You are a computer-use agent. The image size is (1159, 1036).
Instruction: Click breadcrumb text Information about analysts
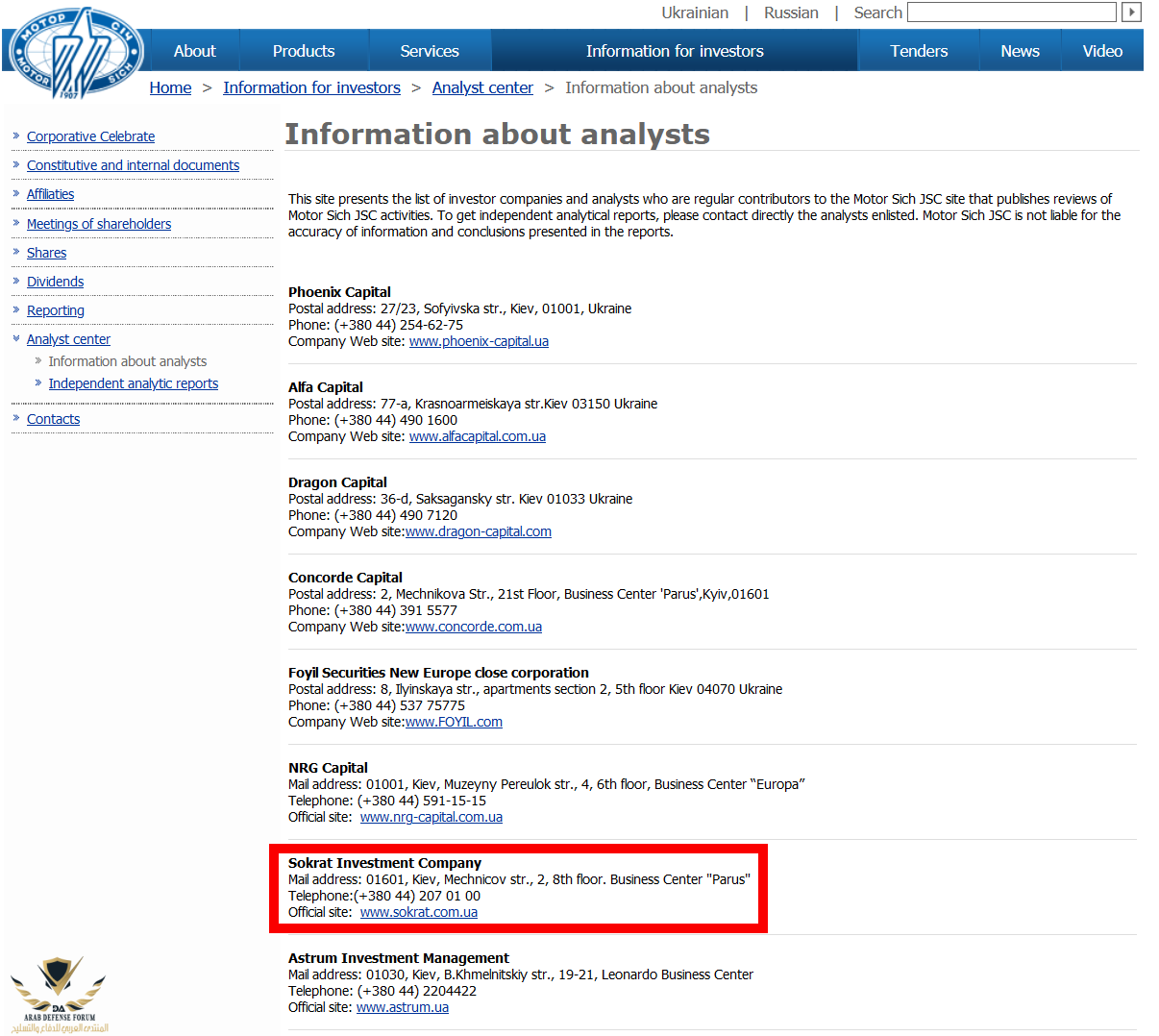pyautogui.click(x=661, y=87)
